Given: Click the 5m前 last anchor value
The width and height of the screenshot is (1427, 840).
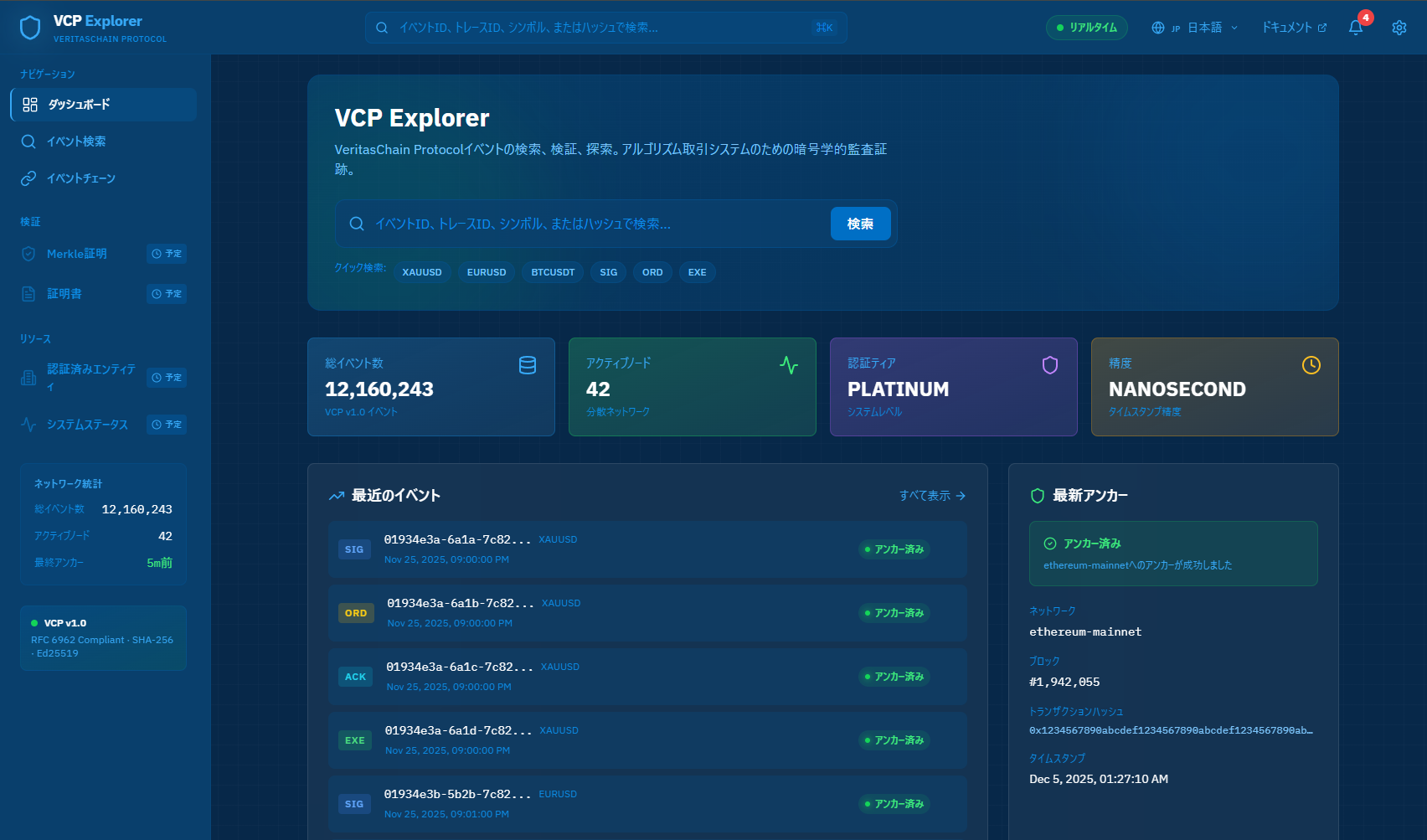Looking at the screenshot, I should [x=159, y=563].
